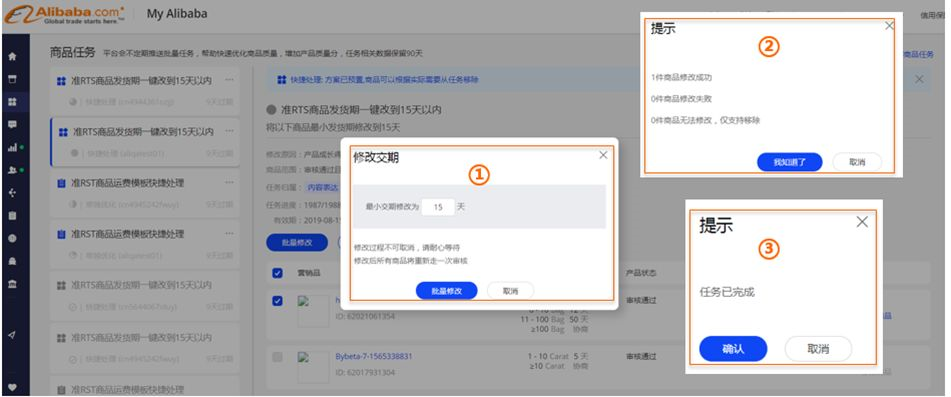The image size is (951, 397).
Task: Open the heart icon at sidebar bottom
Action: coord(12,387)
